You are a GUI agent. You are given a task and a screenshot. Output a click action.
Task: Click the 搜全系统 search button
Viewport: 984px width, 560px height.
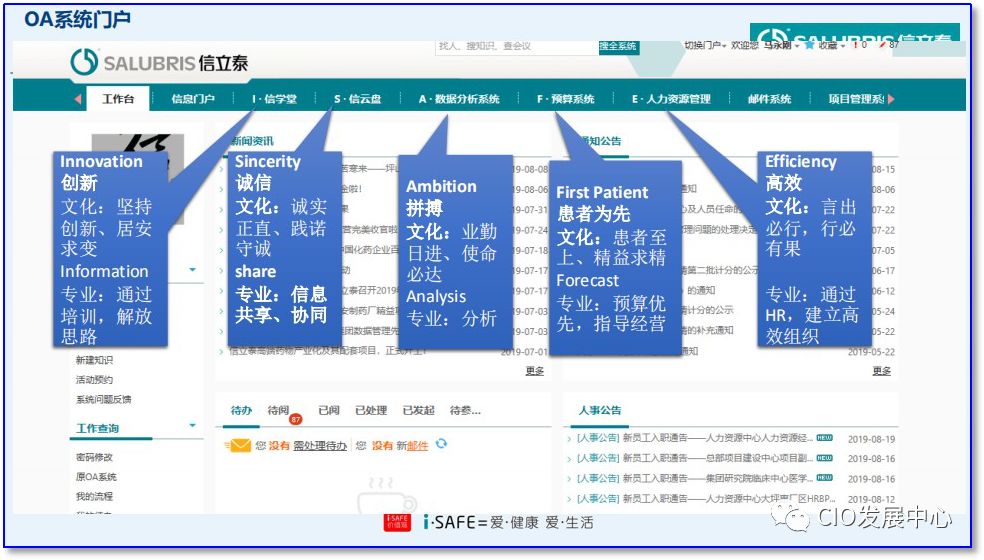[x=618, y=46]
